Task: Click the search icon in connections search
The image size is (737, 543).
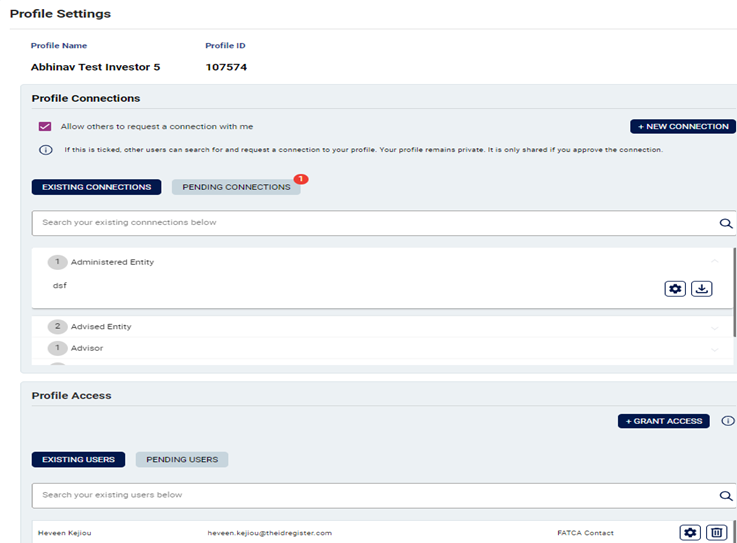Action: pos(726,223)
